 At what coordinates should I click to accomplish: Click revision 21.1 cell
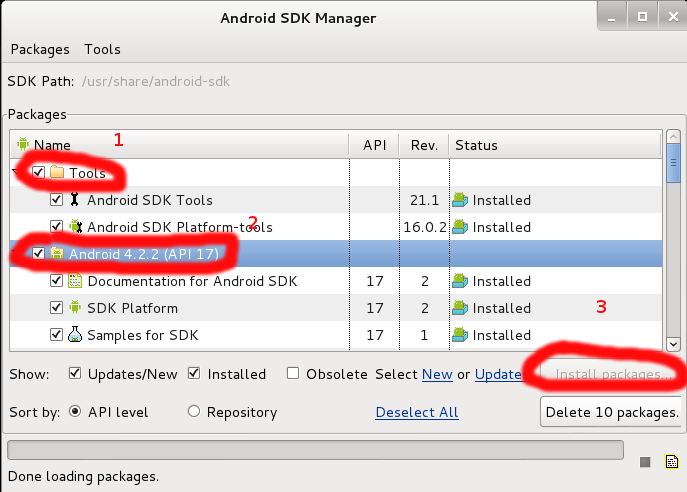[x=424, y=200]
